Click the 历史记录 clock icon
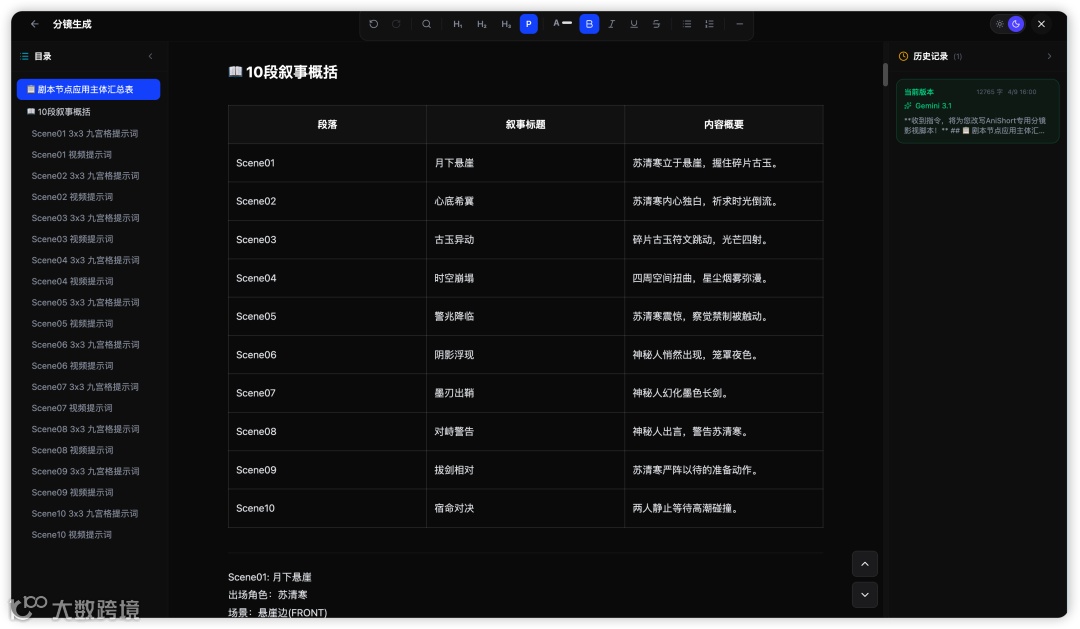 tap(903, 56)
